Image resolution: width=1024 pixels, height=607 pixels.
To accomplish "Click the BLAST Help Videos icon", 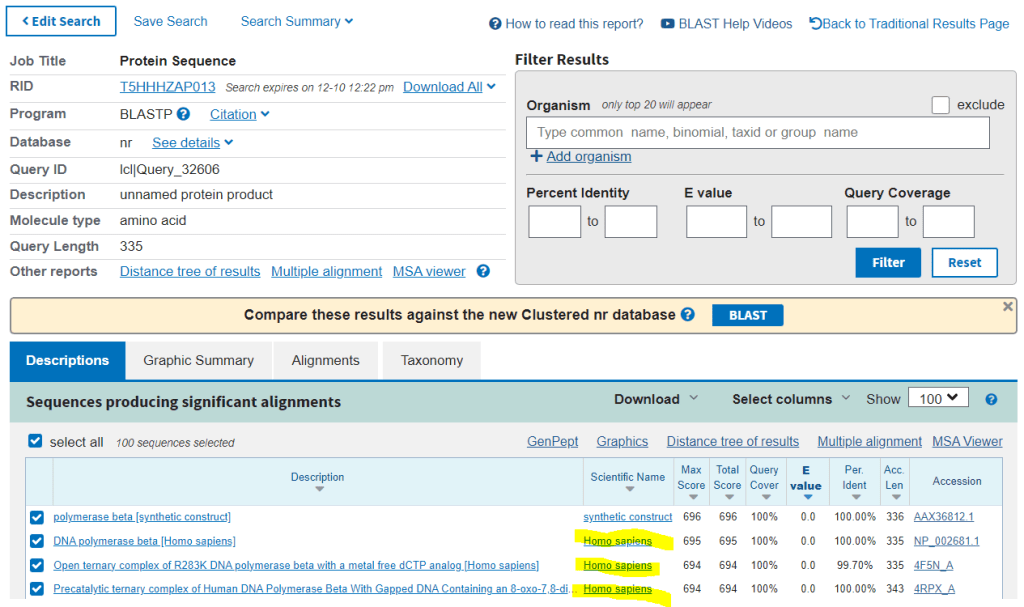I will (x=667, y=24).
